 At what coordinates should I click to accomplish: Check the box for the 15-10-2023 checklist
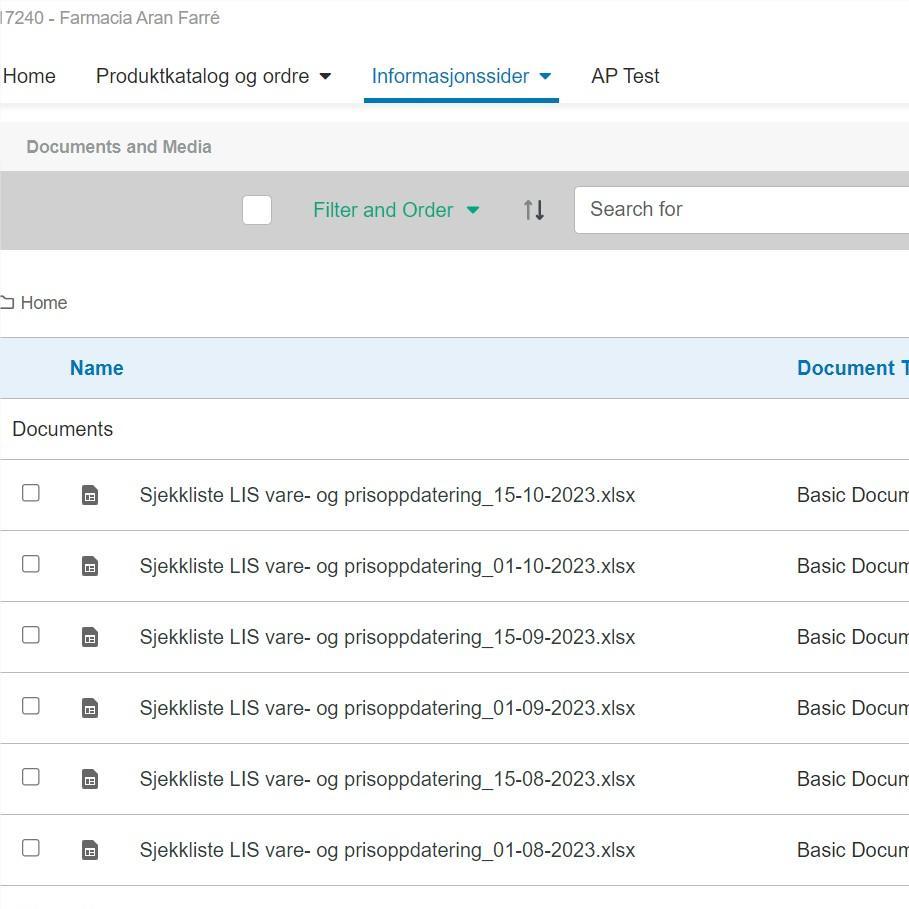coord(31,493)
